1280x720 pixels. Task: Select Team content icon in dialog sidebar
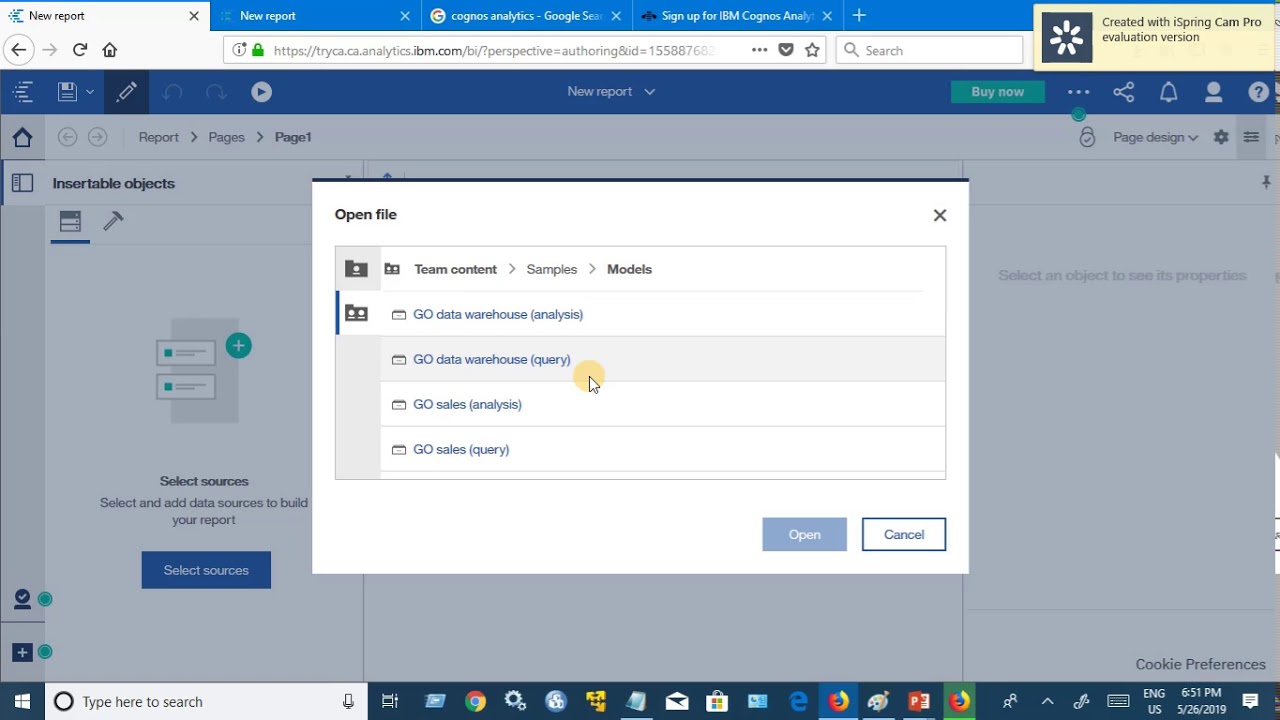coord(356,314)
